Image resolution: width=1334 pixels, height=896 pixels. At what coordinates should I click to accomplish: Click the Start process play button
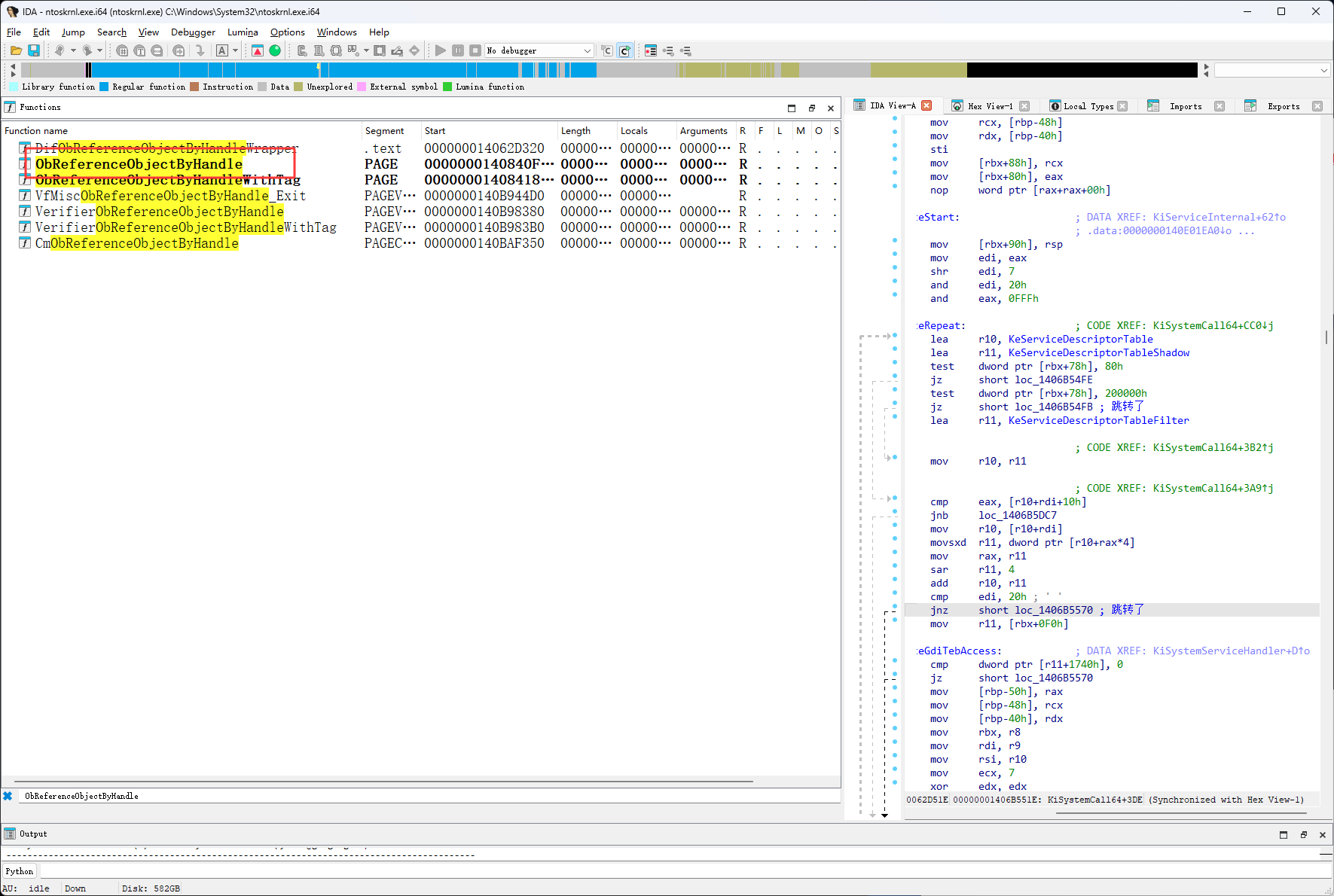(x=441, y=50)
